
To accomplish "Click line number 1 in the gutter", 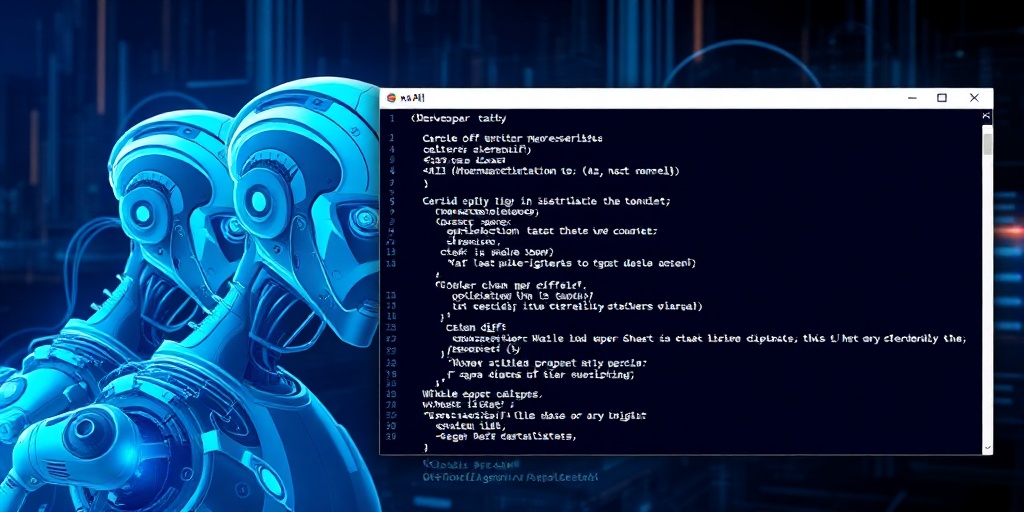I will tap(391, 119).
